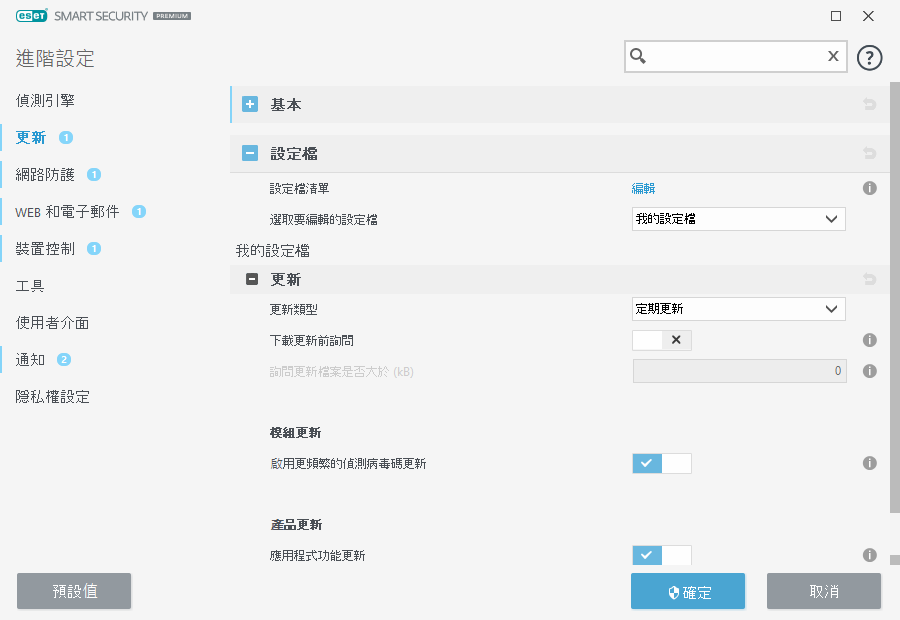Click info icon for 設定檔清單

click(x=869, y=188)
